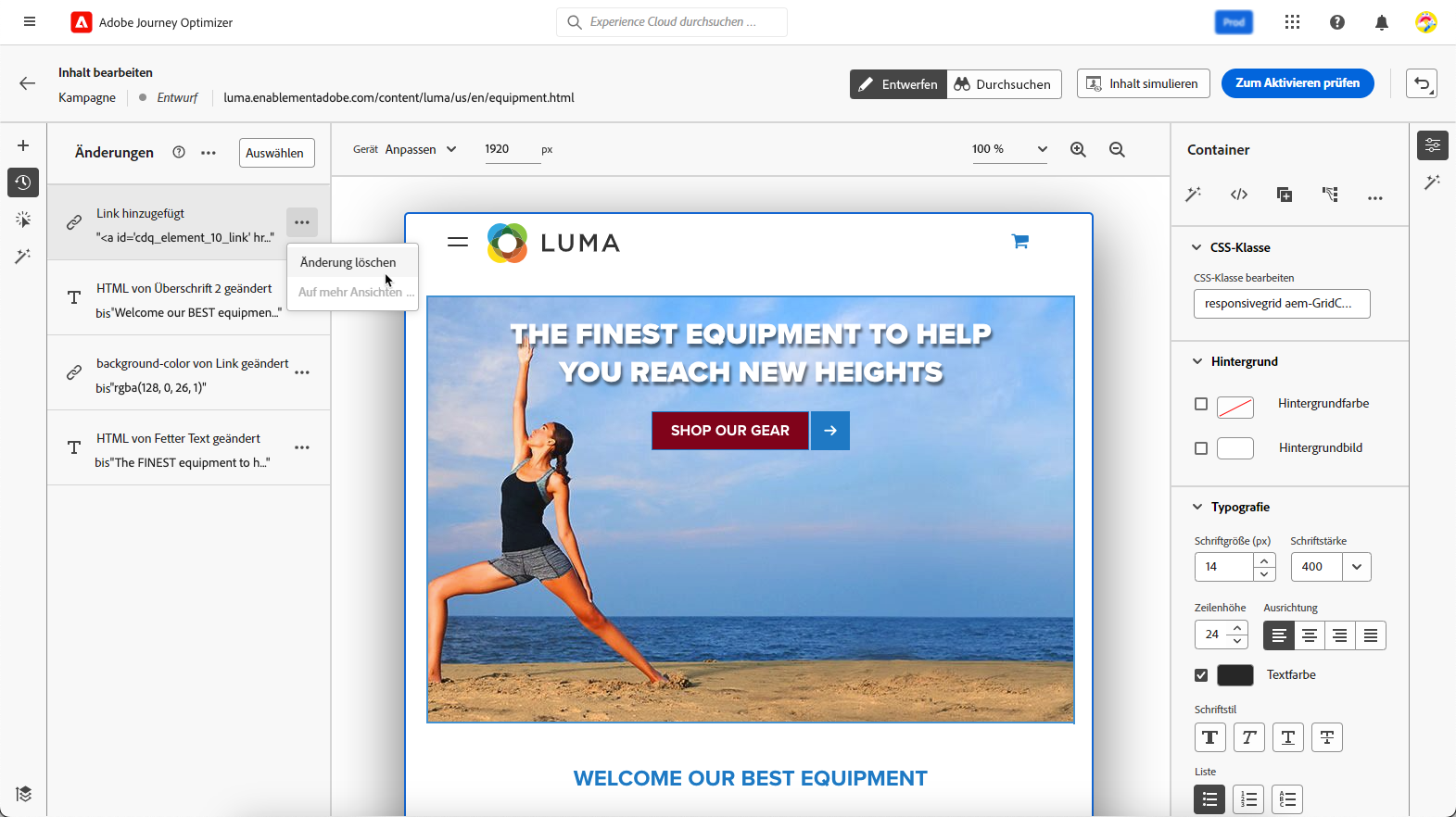1456x817 pixels.
Task: Open options for Link hinzugefügt change
Action: [302, 222]
